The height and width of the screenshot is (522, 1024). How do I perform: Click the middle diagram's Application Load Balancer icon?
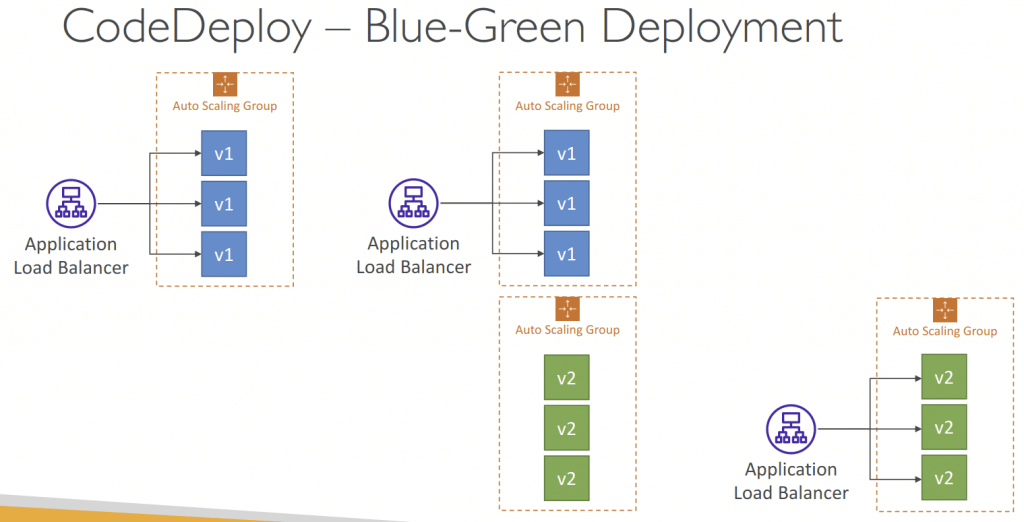(413, 203)
